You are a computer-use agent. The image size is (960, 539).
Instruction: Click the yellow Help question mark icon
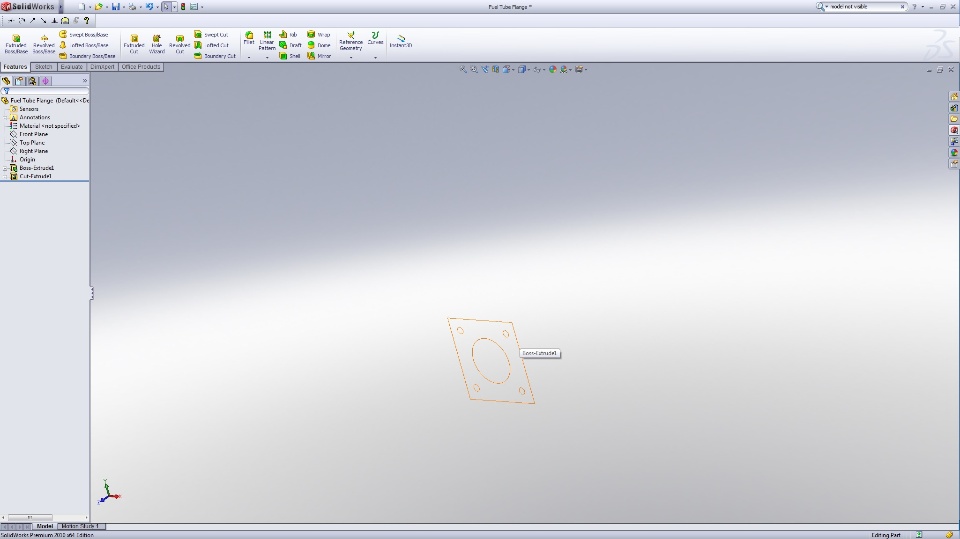coord(87,20)
